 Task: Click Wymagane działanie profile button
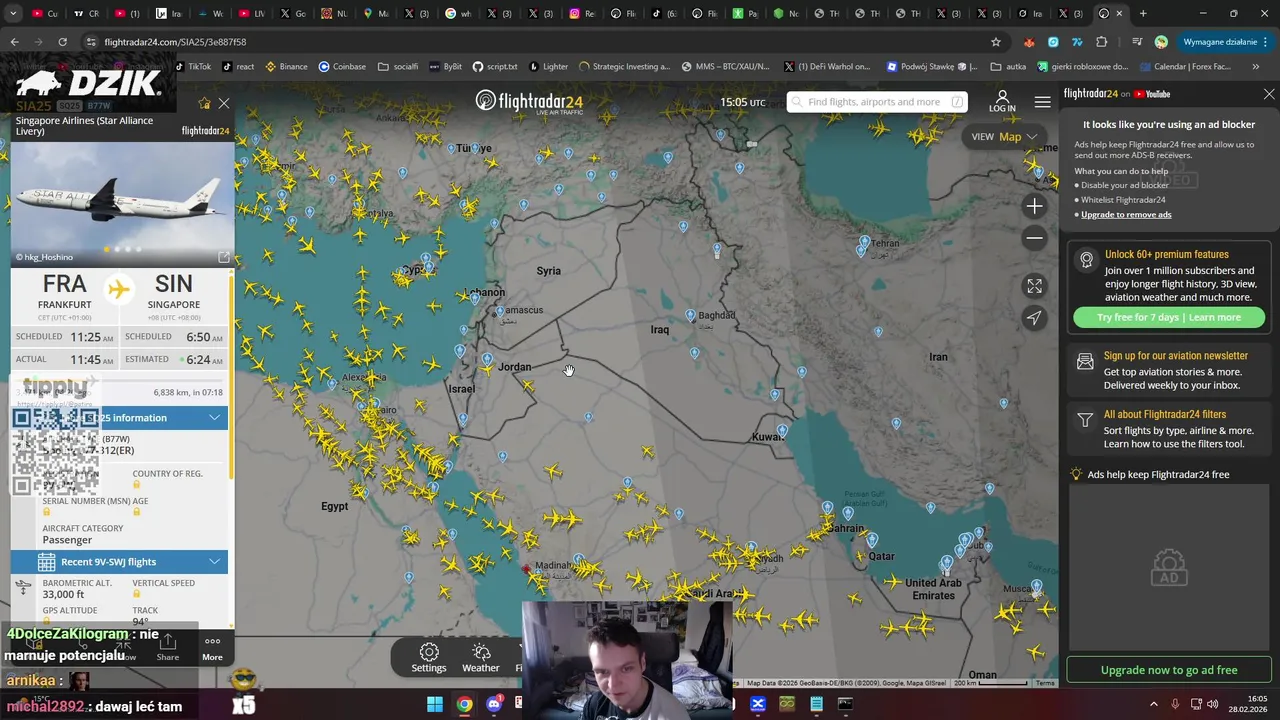point(1225,42)
